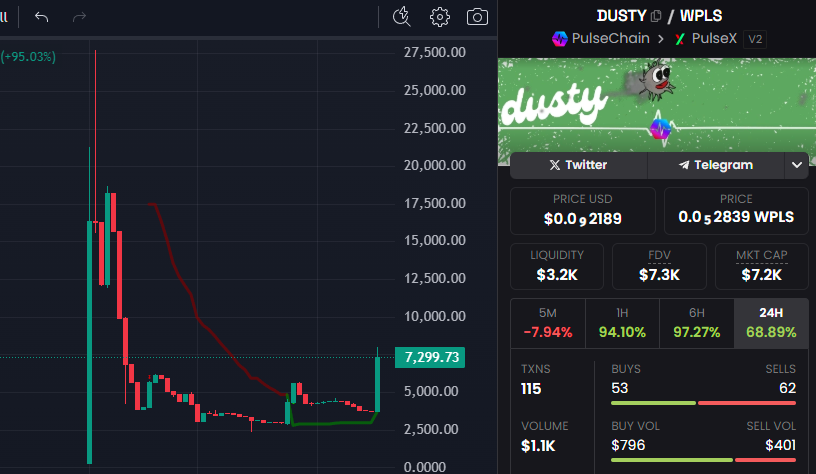This screenshot has height=474, width=816.
Task: Open the quick search lightning icon
Action: 401,17
